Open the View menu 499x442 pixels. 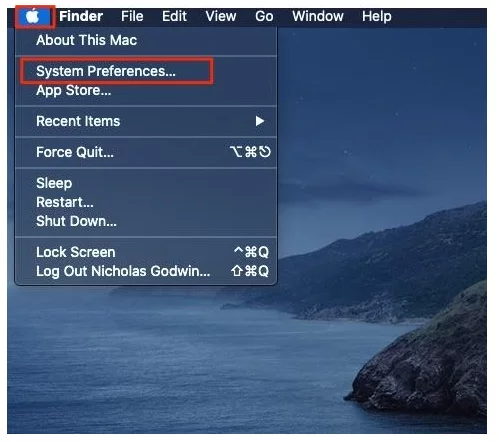click(x=221, y=16)
